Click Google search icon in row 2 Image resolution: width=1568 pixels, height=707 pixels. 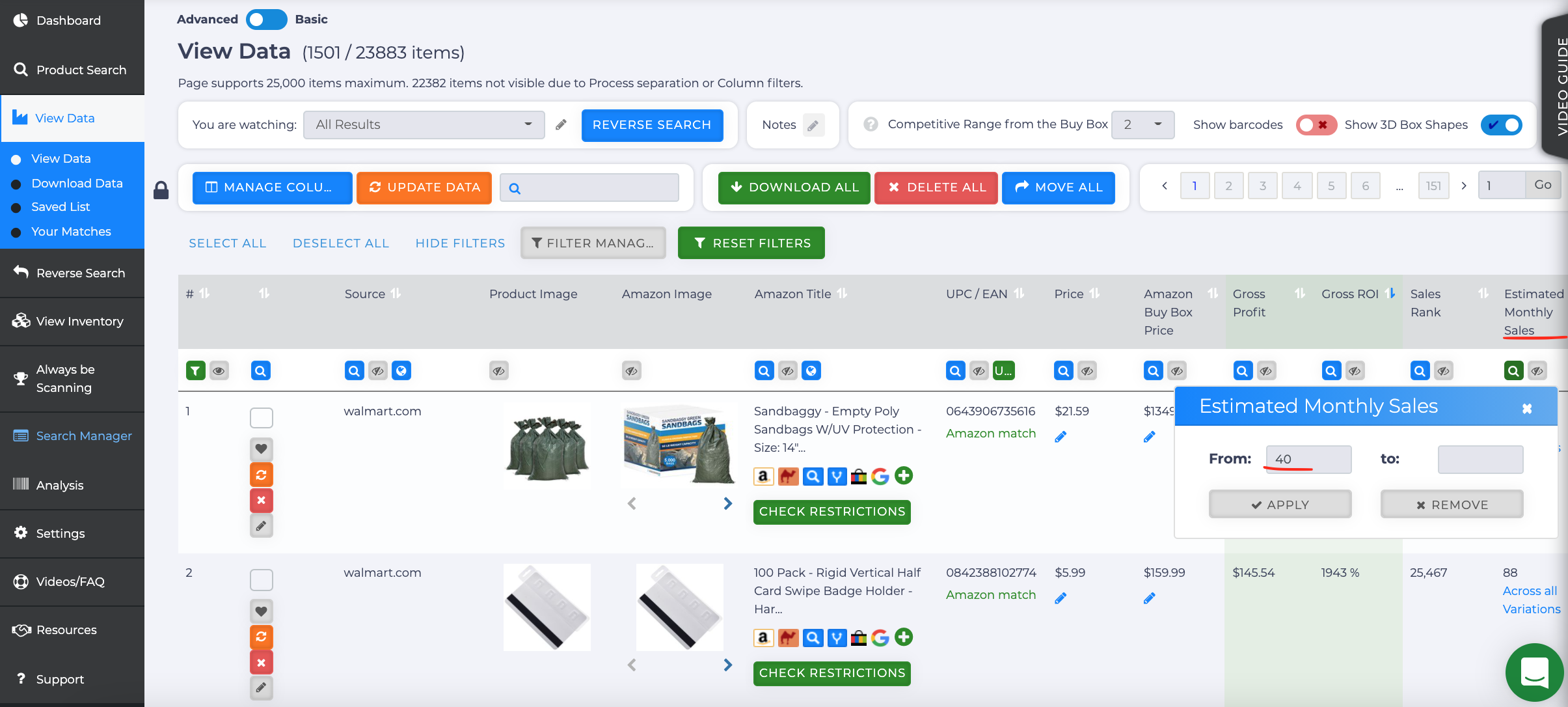coord(880,637)
